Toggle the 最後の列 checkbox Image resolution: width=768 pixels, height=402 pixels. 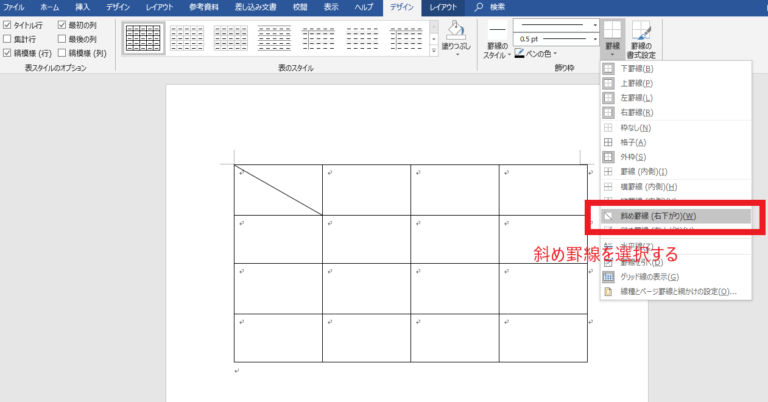62,39
